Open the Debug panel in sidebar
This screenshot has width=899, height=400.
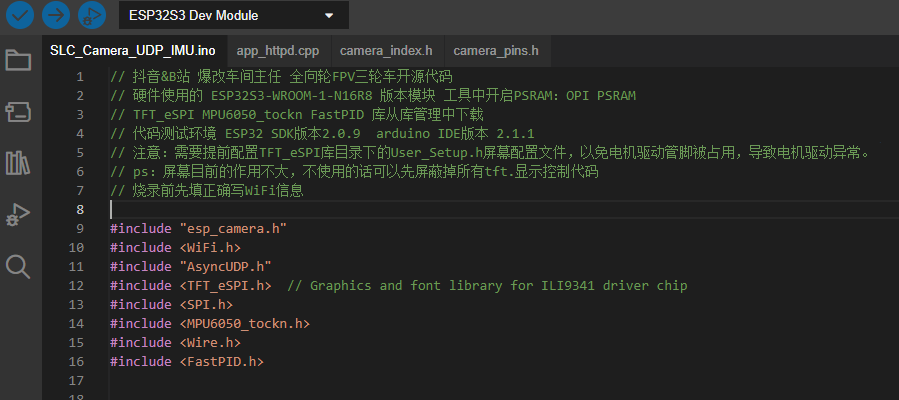coord(18,215)
